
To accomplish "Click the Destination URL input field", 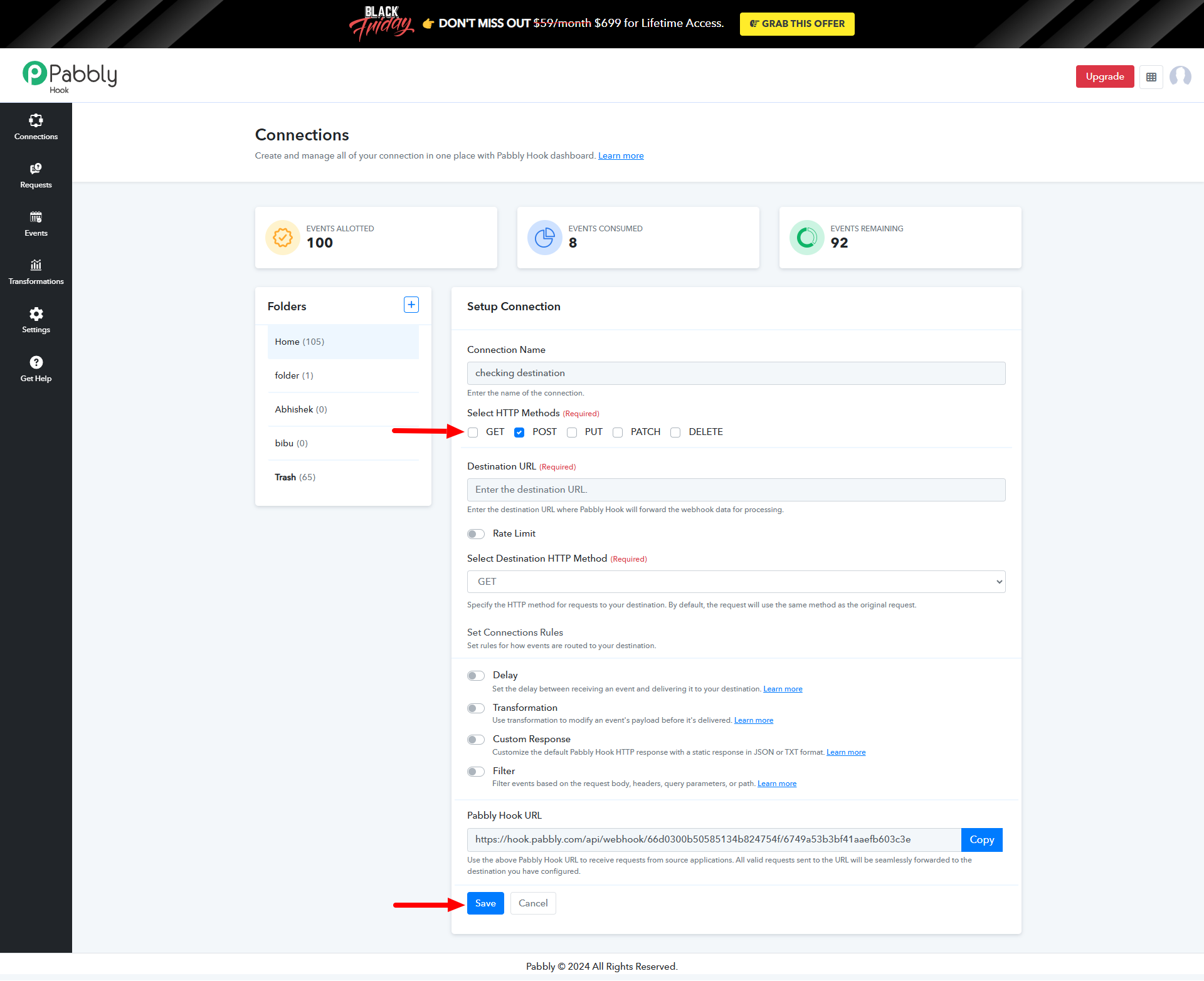I will 736,490.
